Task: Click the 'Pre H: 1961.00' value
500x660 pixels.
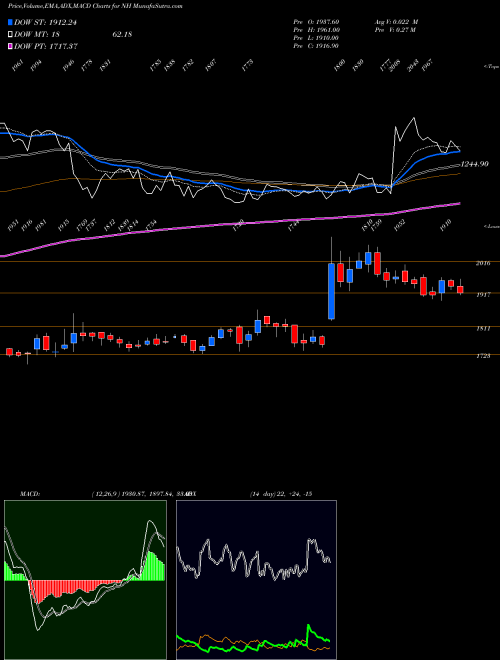Action: tap(316, 30)
